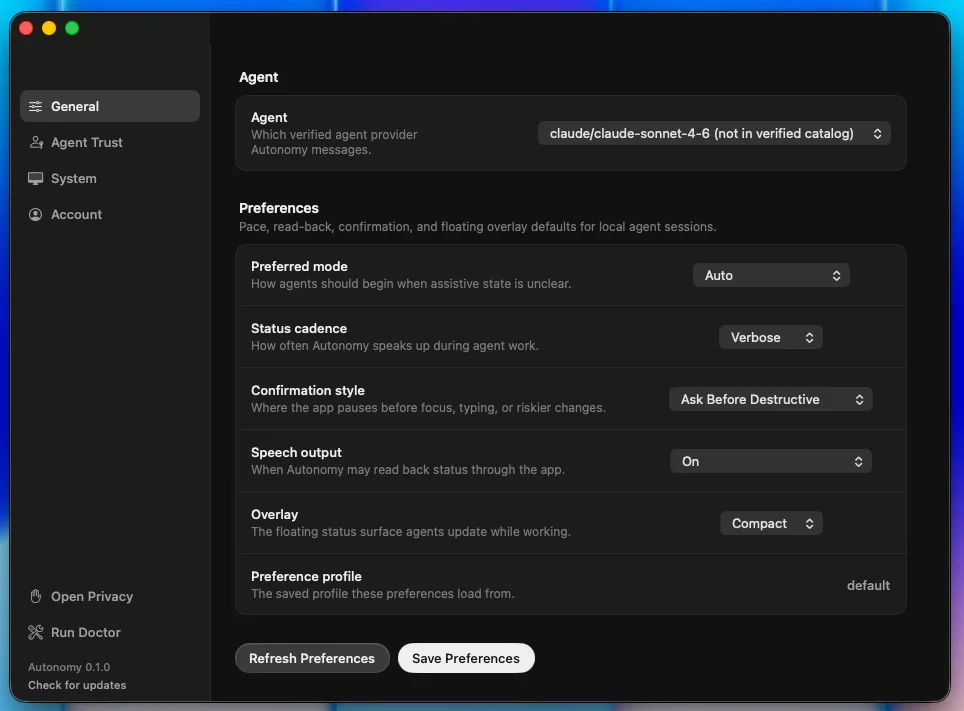
Task: Click the 'Confirmation style' label
Action: 307,391
